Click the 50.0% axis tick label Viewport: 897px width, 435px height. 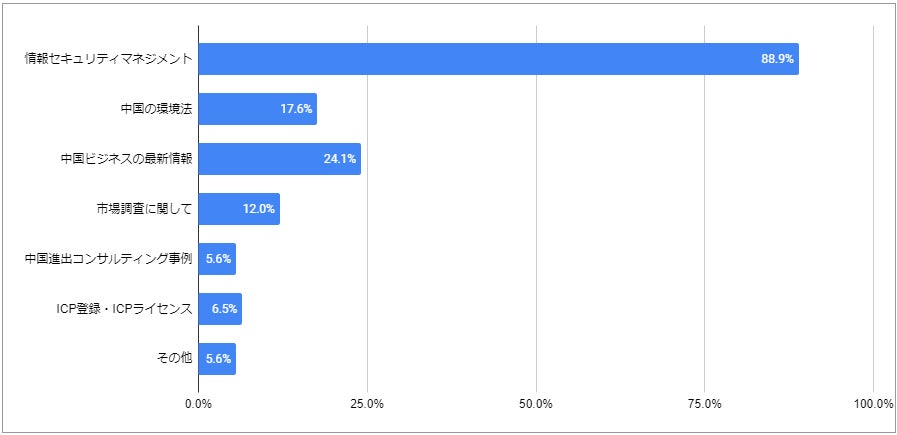pyautogui.click(x=536, y=404)
